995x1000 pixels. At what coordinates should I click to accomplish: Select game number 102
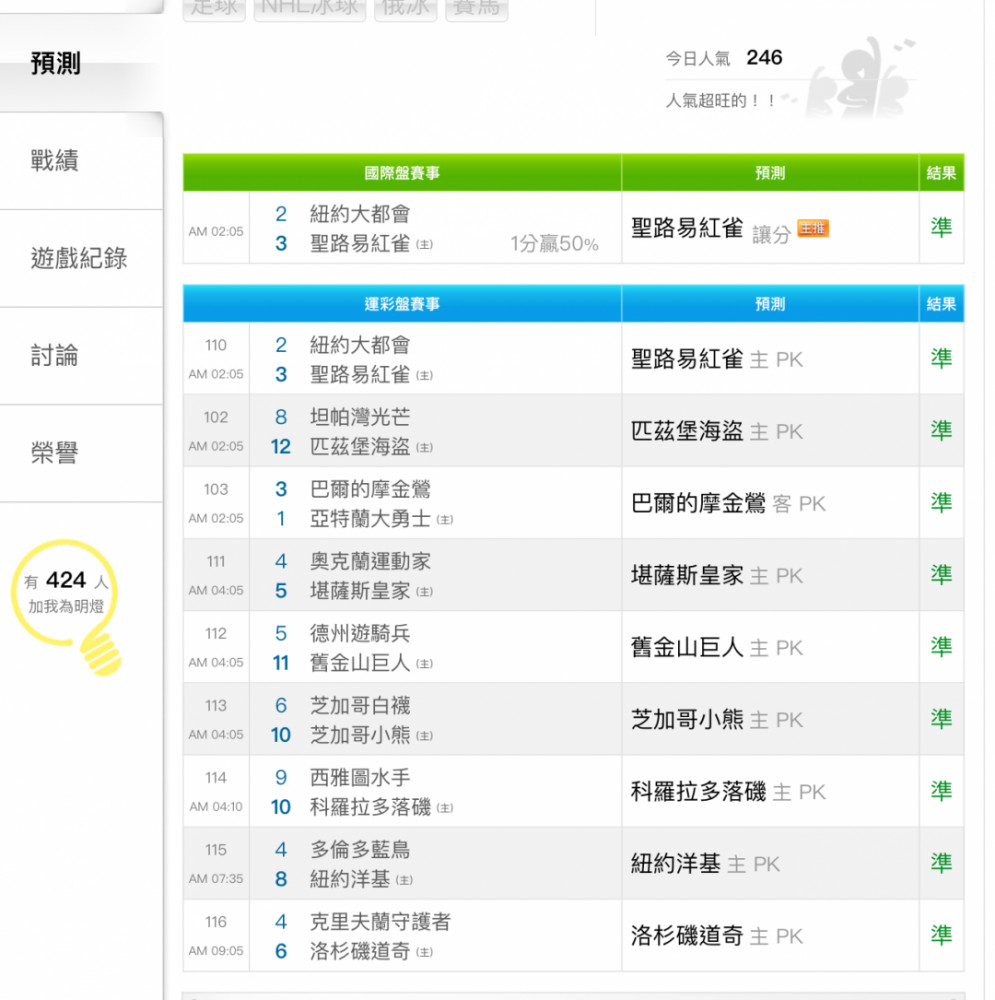coord(216,417)
